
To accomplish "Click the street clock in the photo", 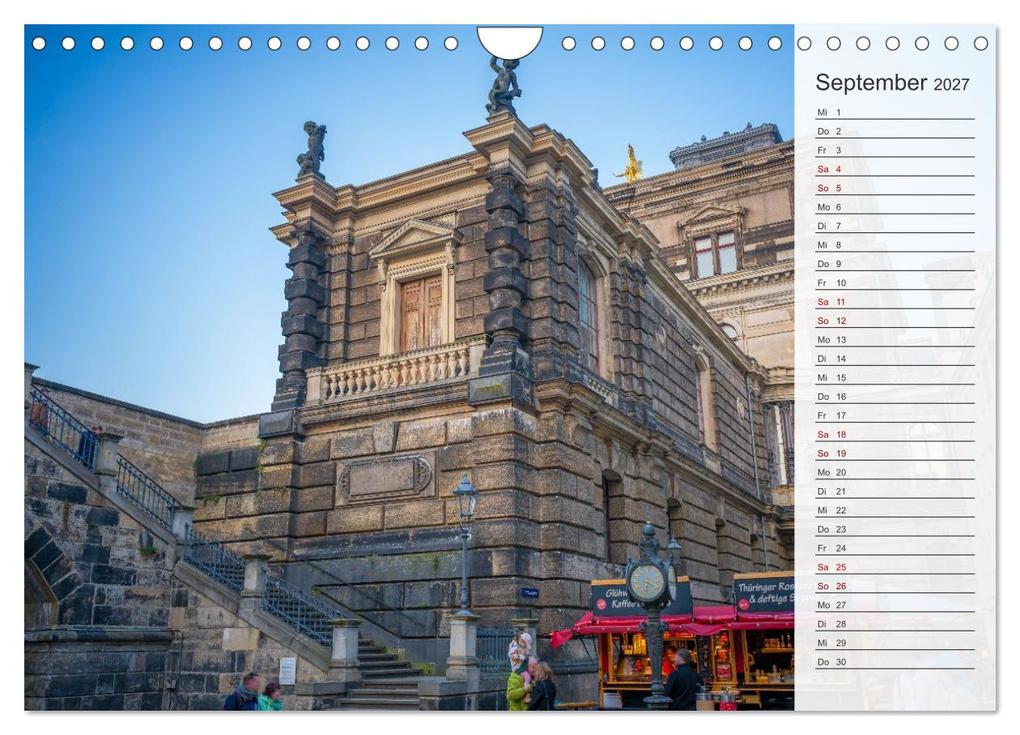I will point(651,583).
